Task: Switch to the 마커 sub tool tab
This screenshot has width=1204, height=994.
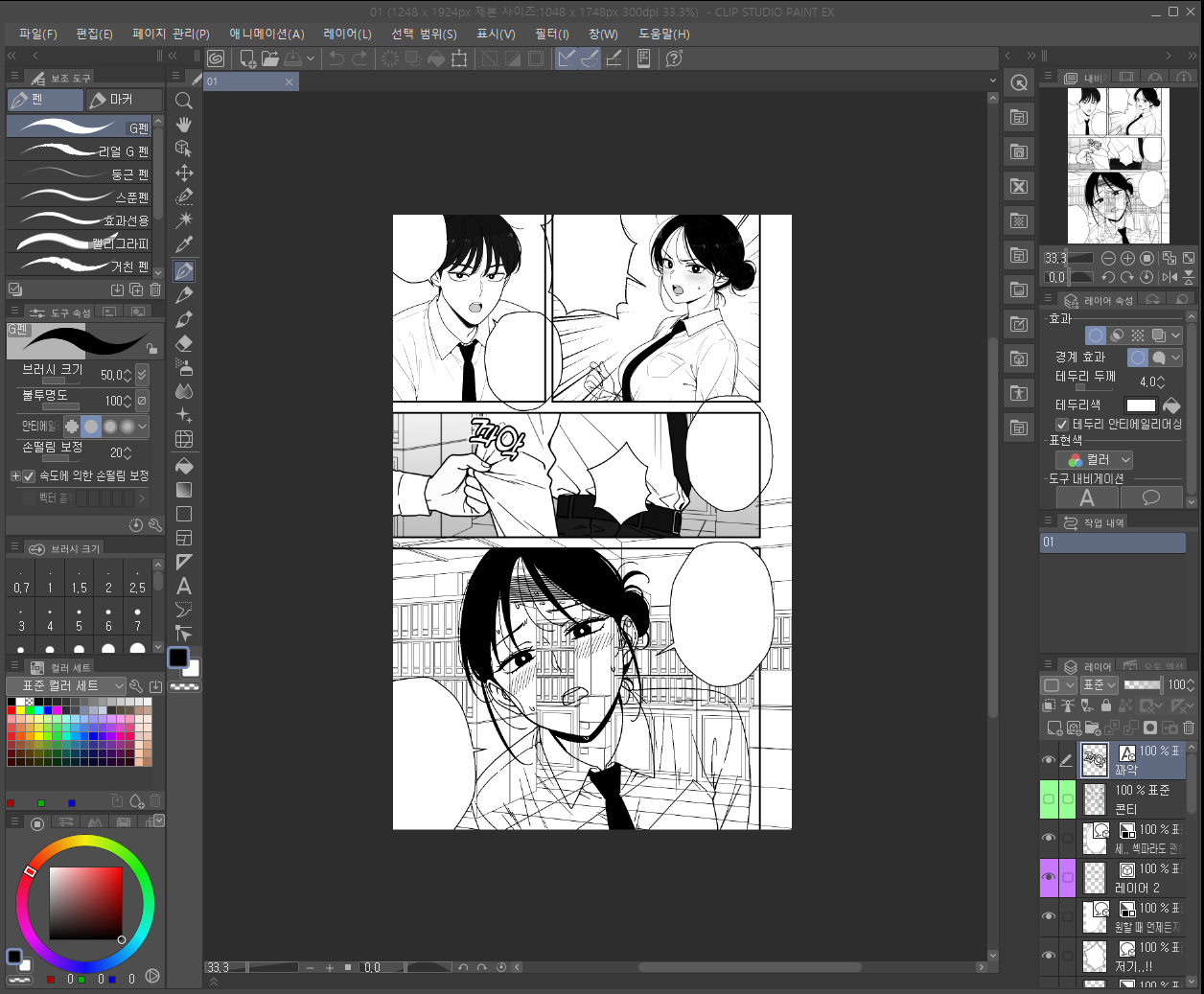Action: click(124, 100)
